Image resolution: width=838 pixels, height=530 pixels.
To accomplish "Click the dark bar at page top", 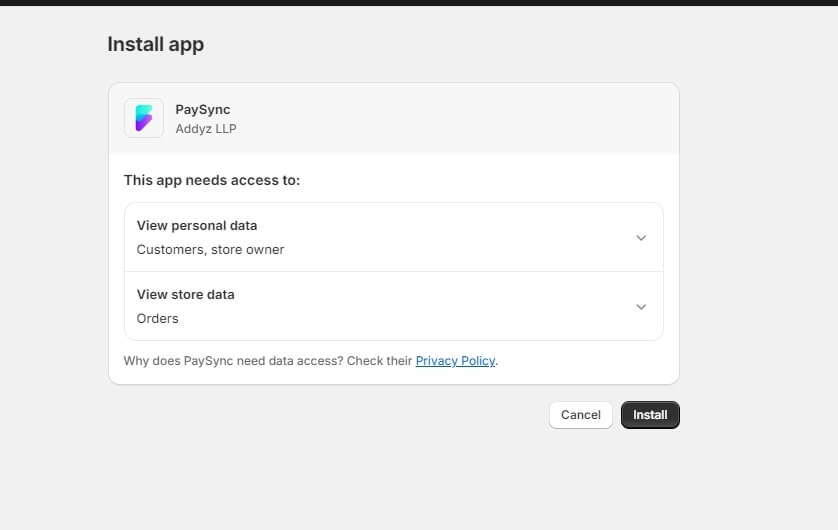I will (419, 3).
